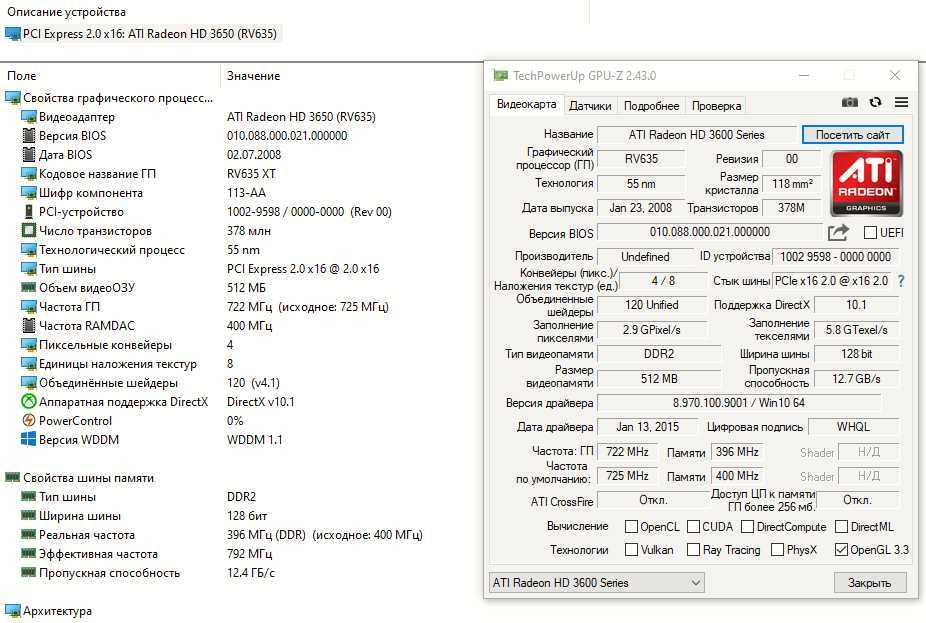Click the Частота RAMDAC row icon
Image resolution: width=926 pixels, height=623 pixels.
pos(28,325)
